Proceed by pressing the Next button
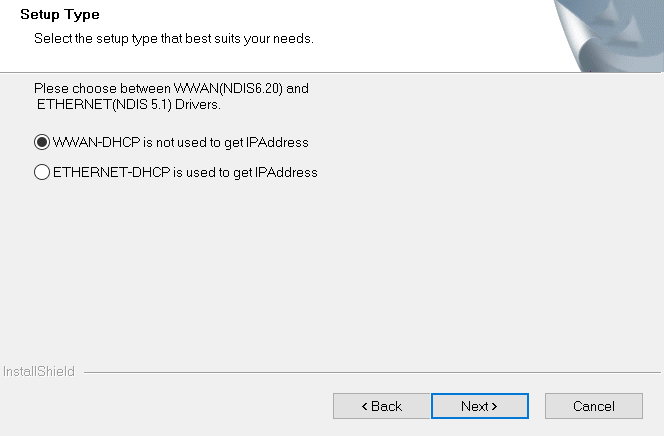664x436 pixels. click(x=479, y=406)
